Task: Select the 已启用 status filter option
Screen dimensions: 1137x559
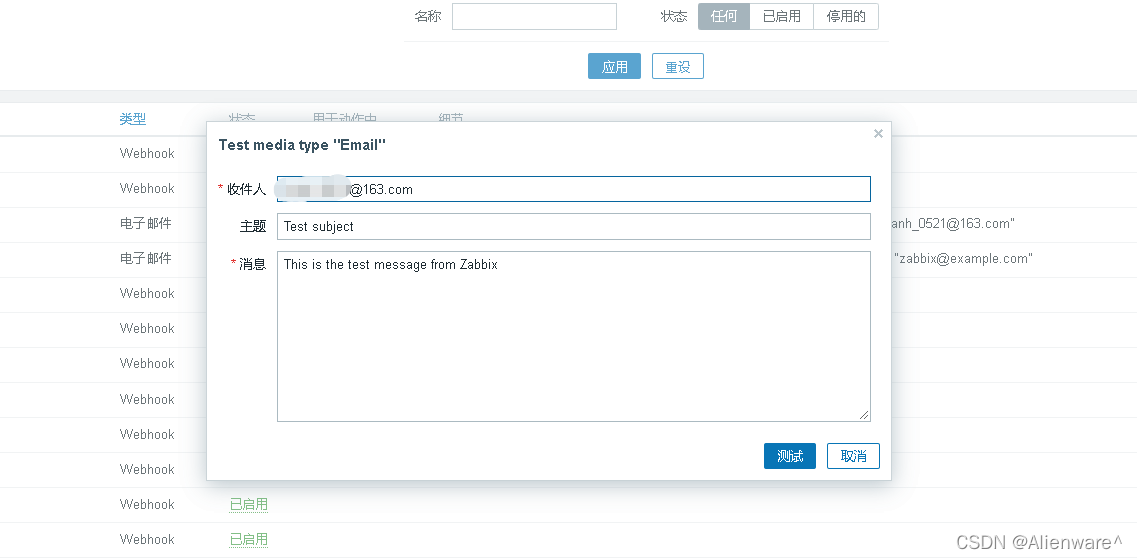Action: point(782,17)
